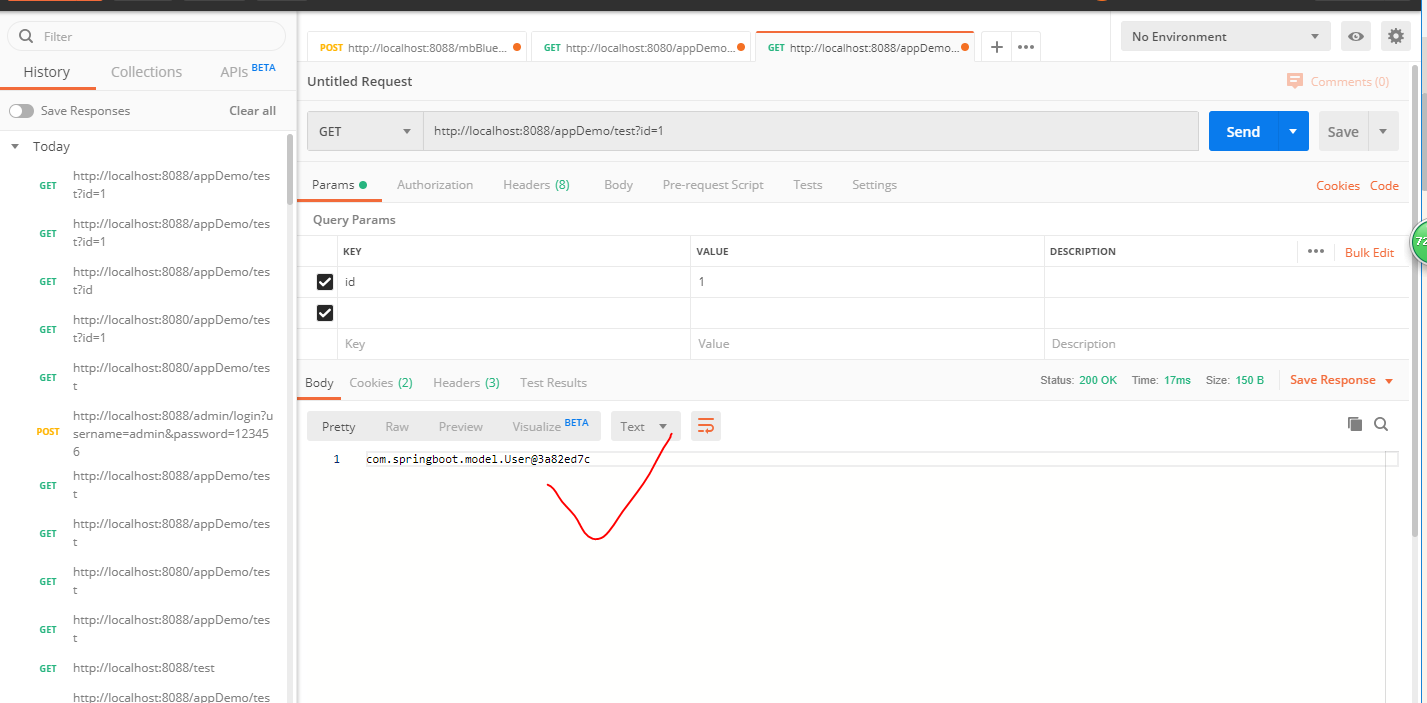Toggle line wrapping in response viewer
The image size is (1427, 703).
[x=706, y=425]
